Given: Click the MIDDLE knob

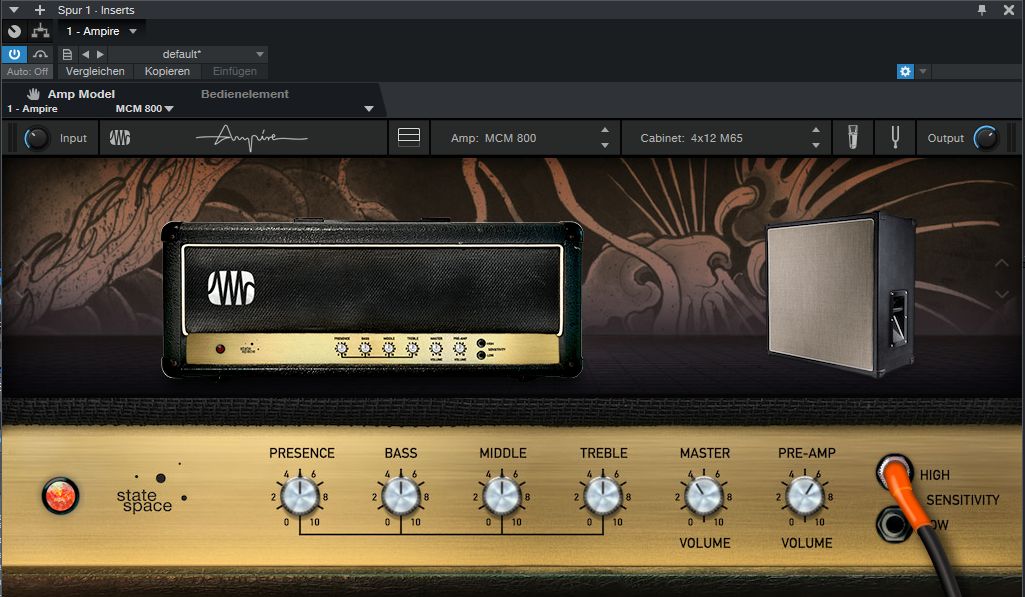Looking at the screenshot, I should click(x=501, y=496).
